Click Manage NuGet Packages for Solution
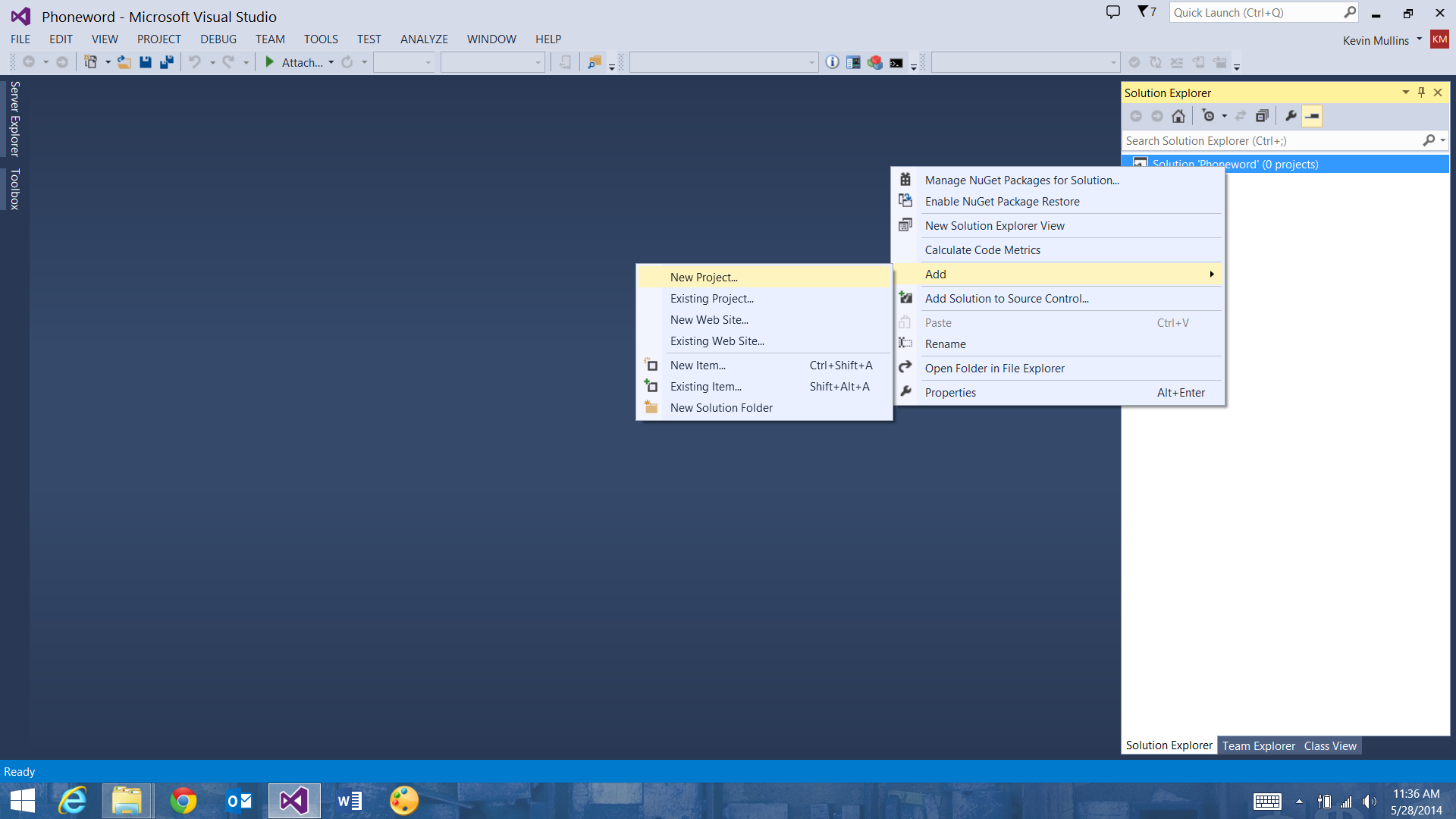 tap(1021, 180)
